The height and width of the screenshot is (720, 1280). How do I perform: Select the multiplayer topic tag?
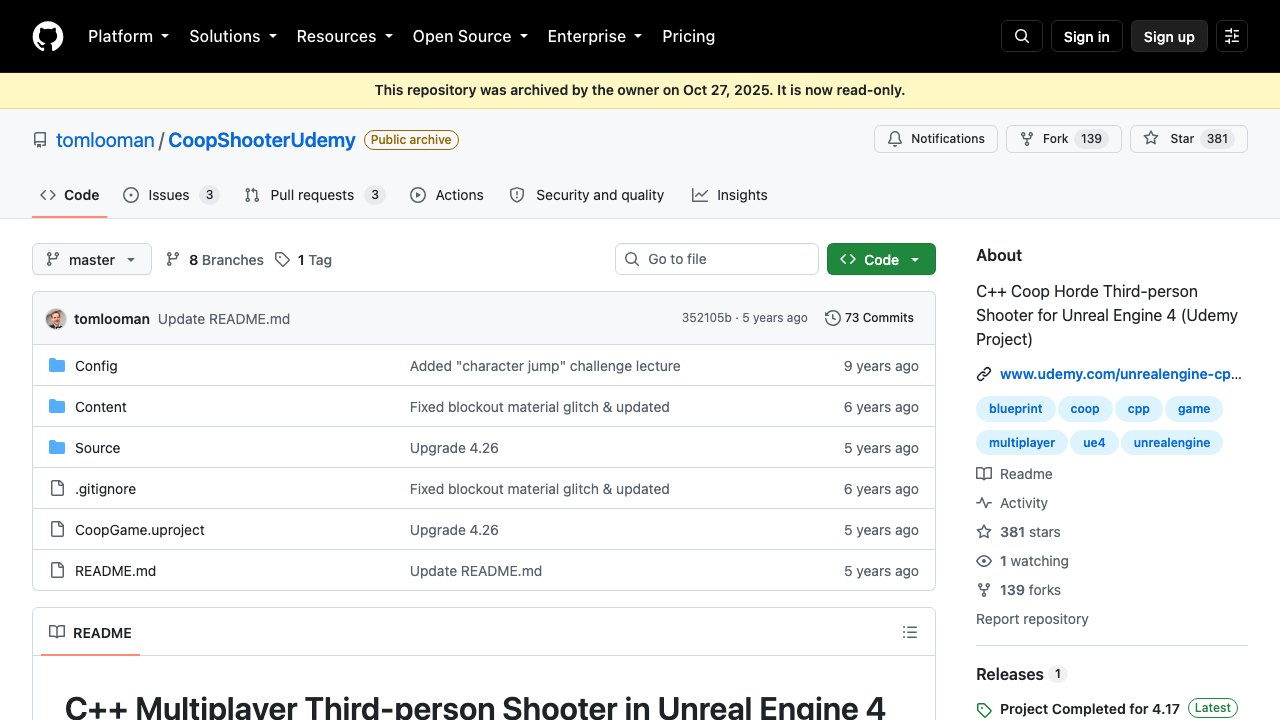click(1022, 443)
